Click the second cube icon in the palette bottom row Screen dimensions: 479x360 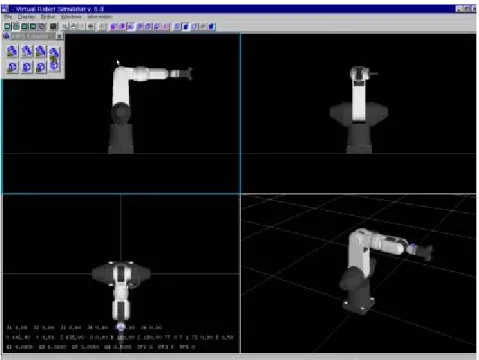tap(26, 67)
